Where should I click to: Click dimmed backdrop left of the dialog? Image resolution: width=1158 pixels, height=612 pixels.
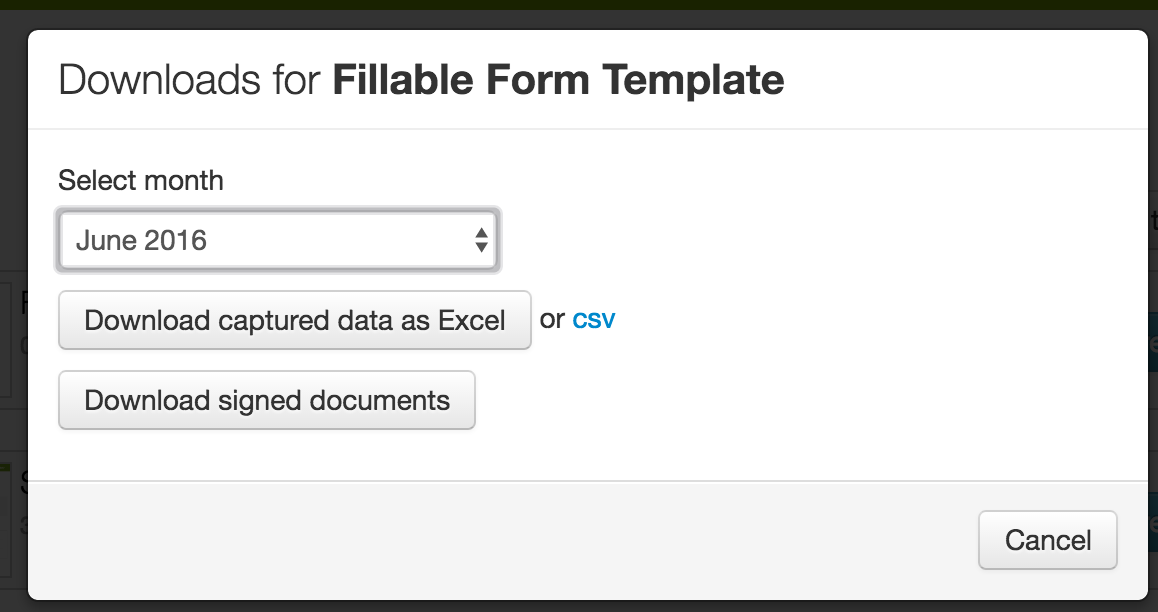[13, 300]
